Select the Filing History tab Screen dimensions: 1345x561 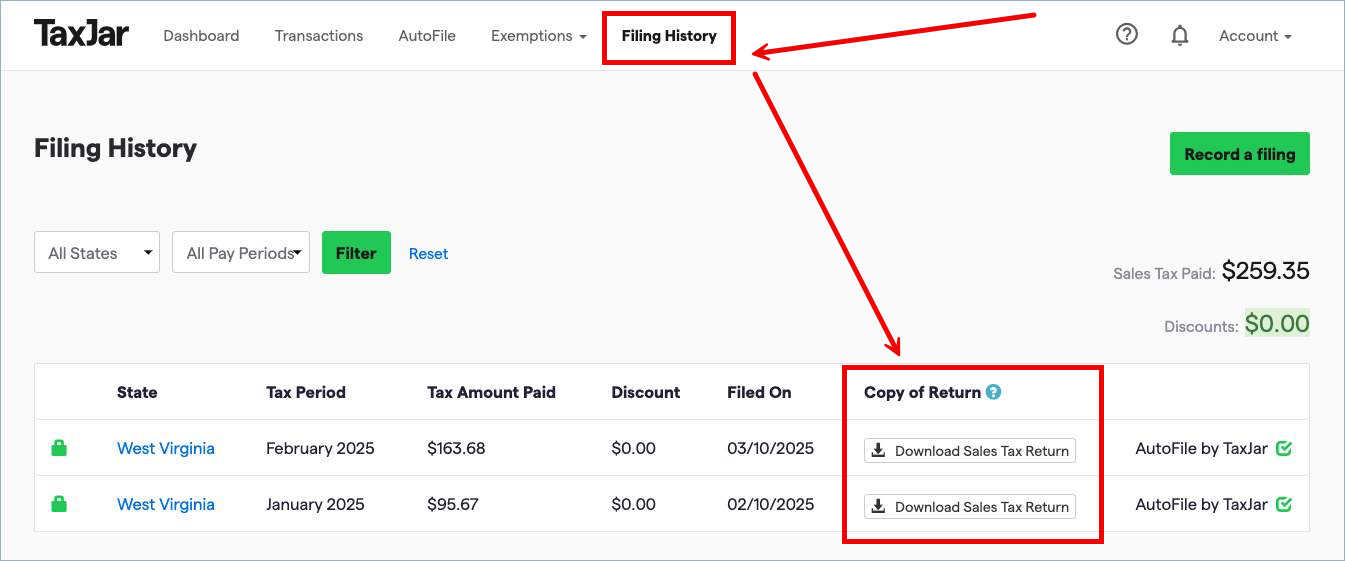(669, 35)
